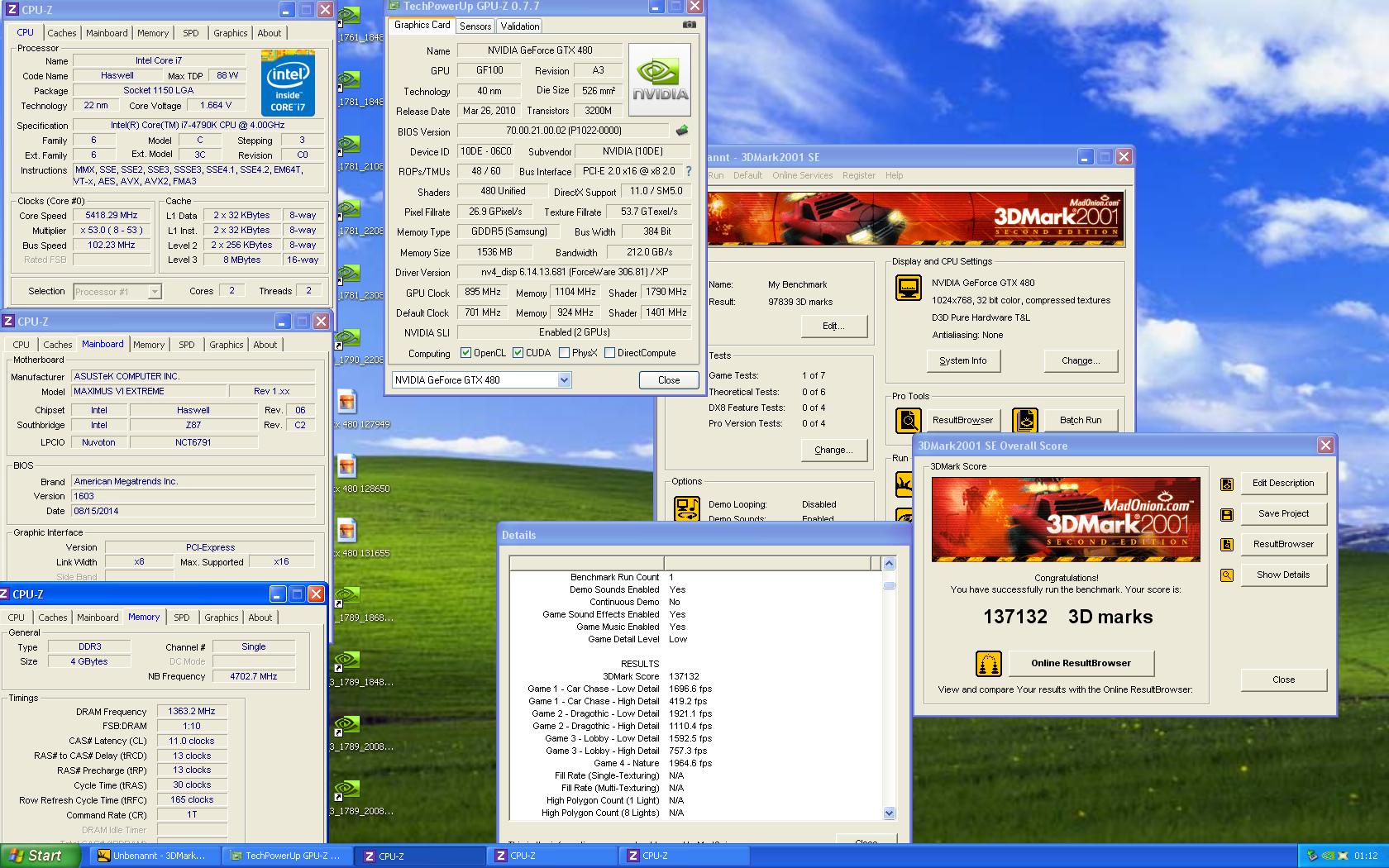Click the Edit... button for benchmark name

click(x=833, y=326)
